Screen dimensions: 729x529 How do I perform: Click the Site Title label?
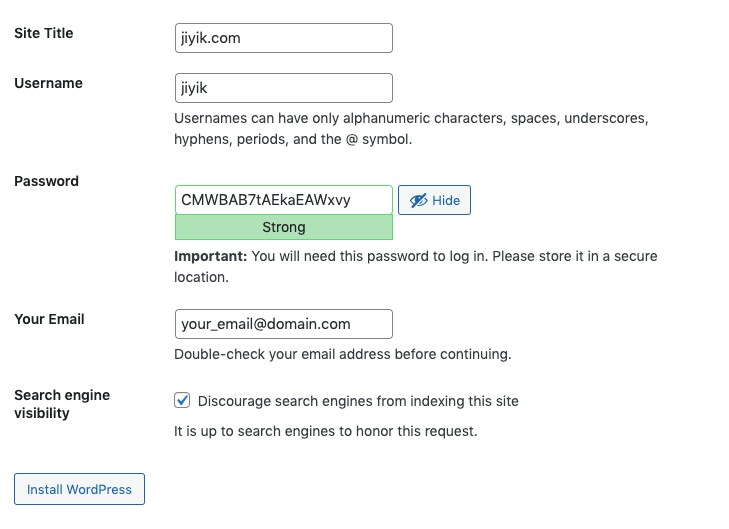(x=44, y=33)
